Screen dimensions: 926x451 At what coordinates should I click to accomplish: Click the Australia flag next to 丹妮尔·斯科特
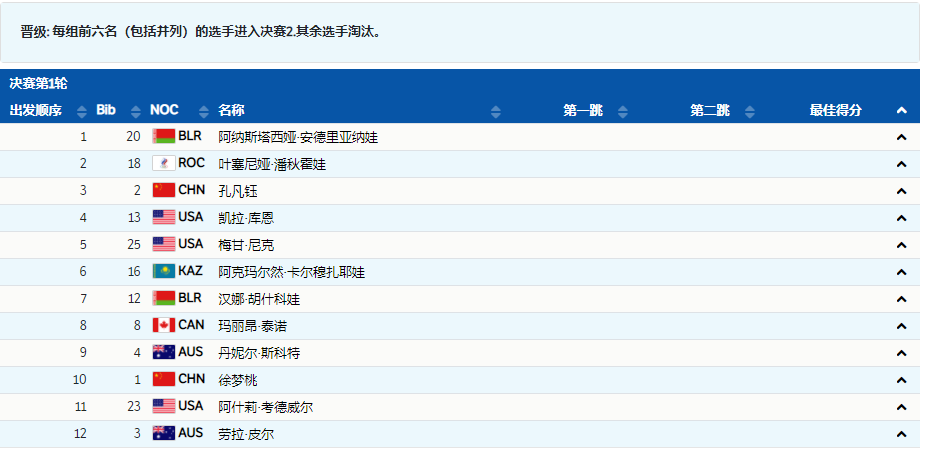coord(163,352)
